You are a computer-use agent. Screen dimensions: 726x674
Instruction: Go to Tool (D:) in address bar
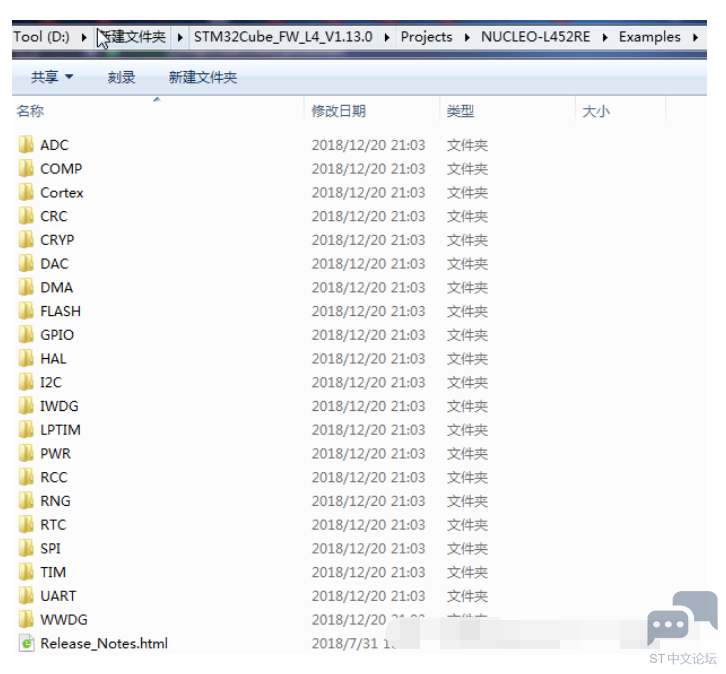click(x=42, y=37)
